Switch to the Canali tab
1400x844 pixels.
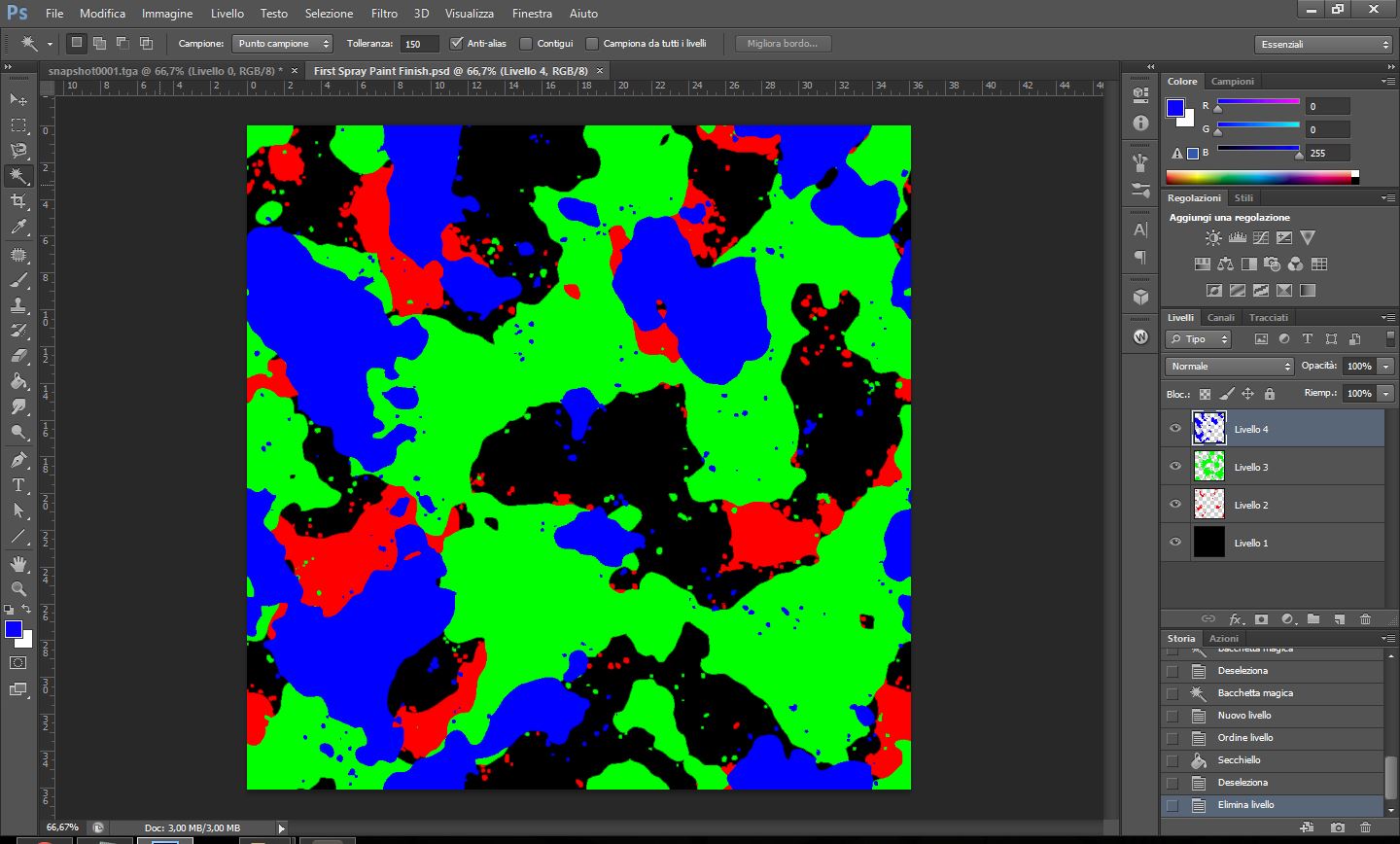1221,318
